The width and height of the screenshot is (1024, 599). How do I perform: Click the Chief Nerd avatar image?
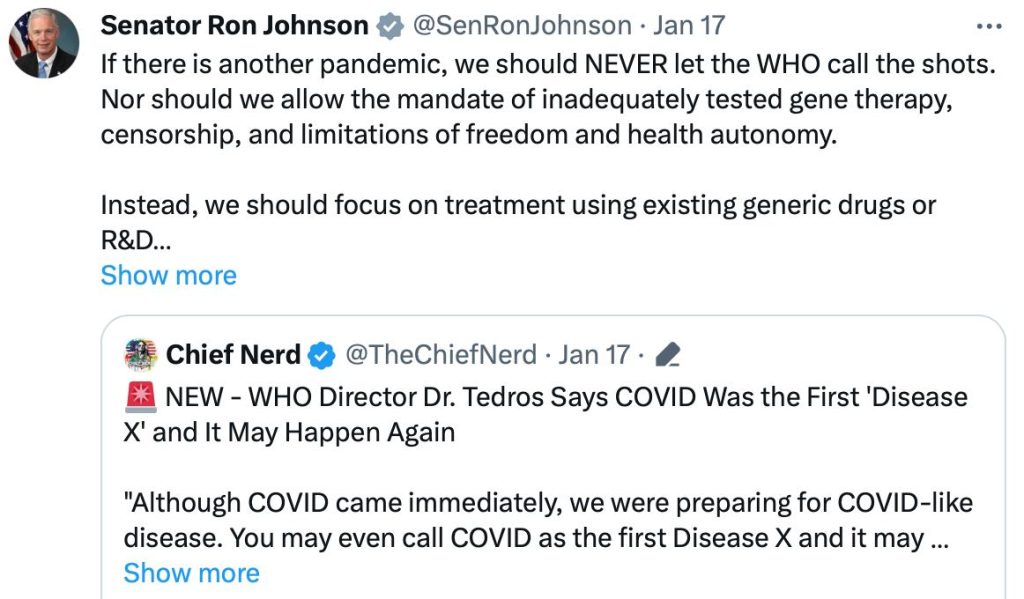141,354
